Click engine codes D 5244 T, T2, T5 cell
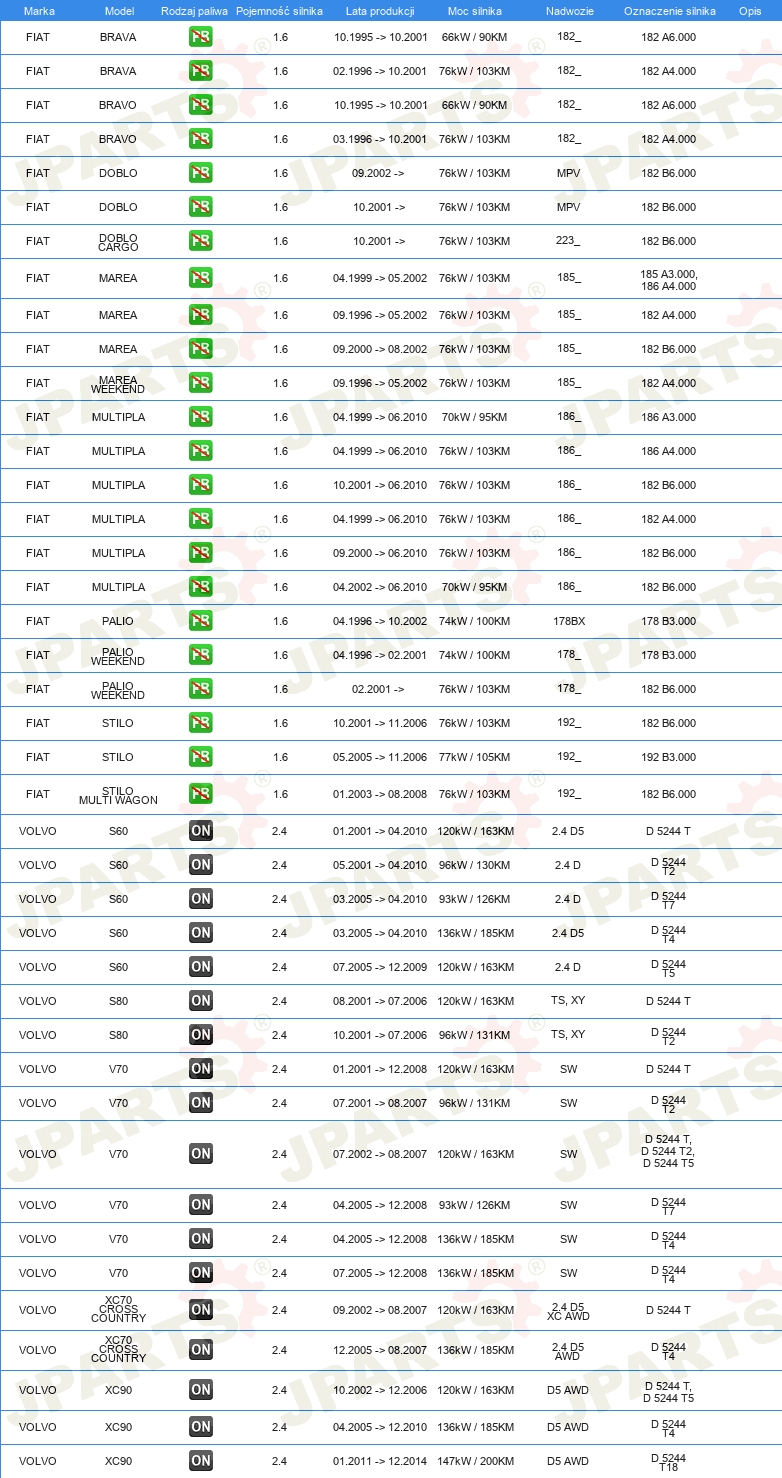 [x=668, y=1151]
